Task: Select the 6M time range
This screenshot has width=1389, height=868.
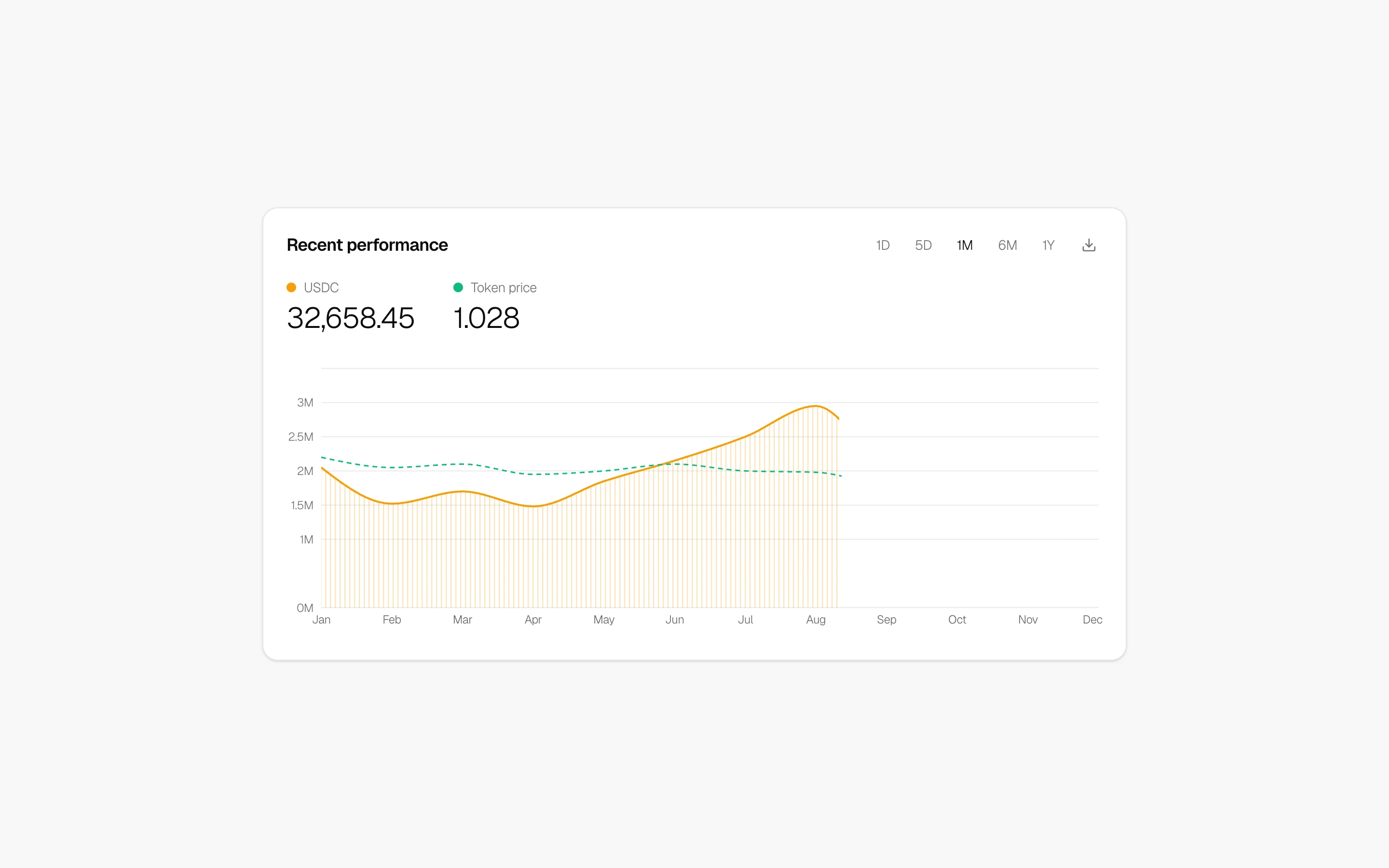Action: click(x=1008, y=244)
